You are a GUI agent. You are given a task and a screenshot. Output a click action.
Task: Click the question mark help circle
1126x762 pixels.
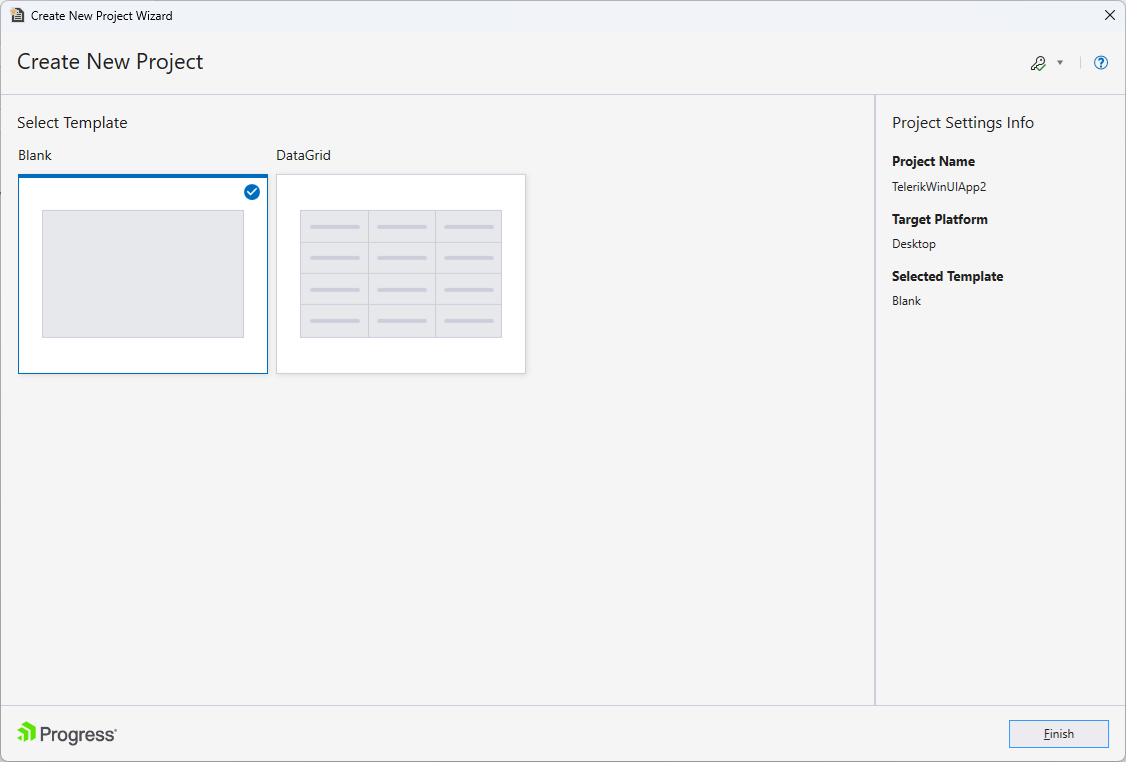coord(1100,62)
